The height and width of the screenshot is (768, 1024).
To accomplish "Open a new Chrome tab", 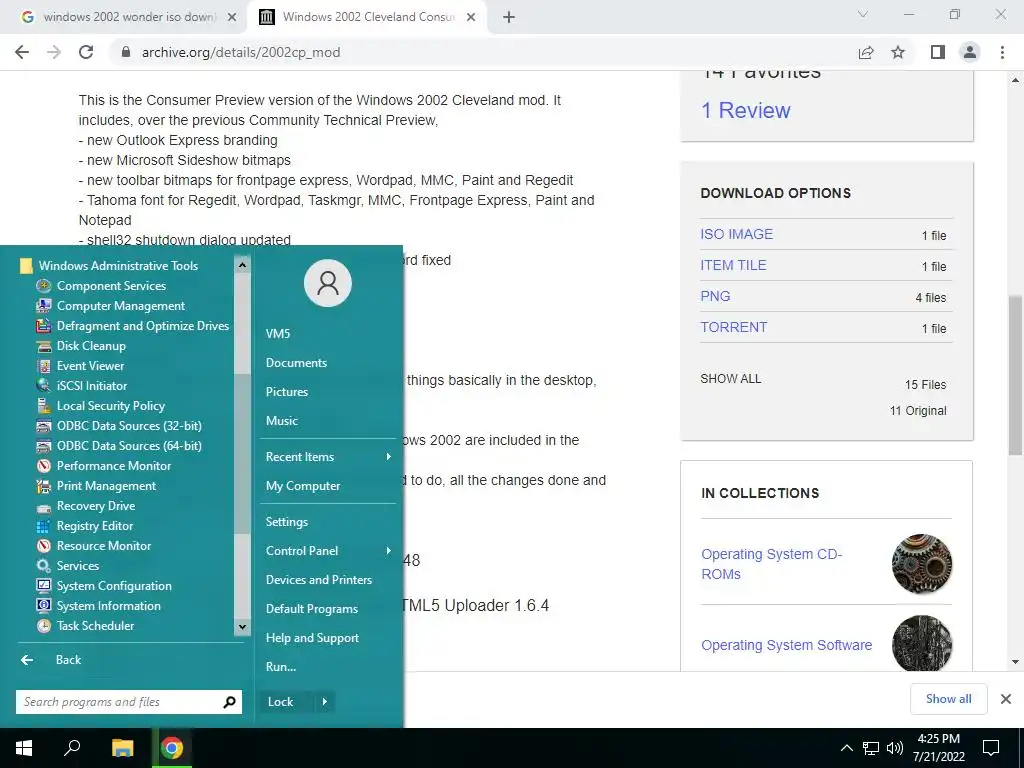I will pyautogui.click(x=509, y=17).
